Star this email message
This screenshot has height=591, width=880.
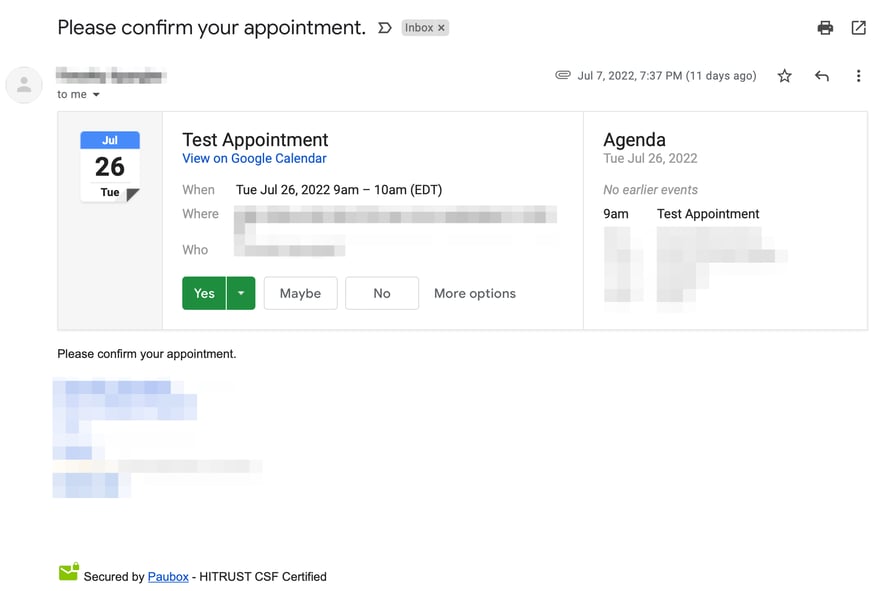[x=785, y=76]
